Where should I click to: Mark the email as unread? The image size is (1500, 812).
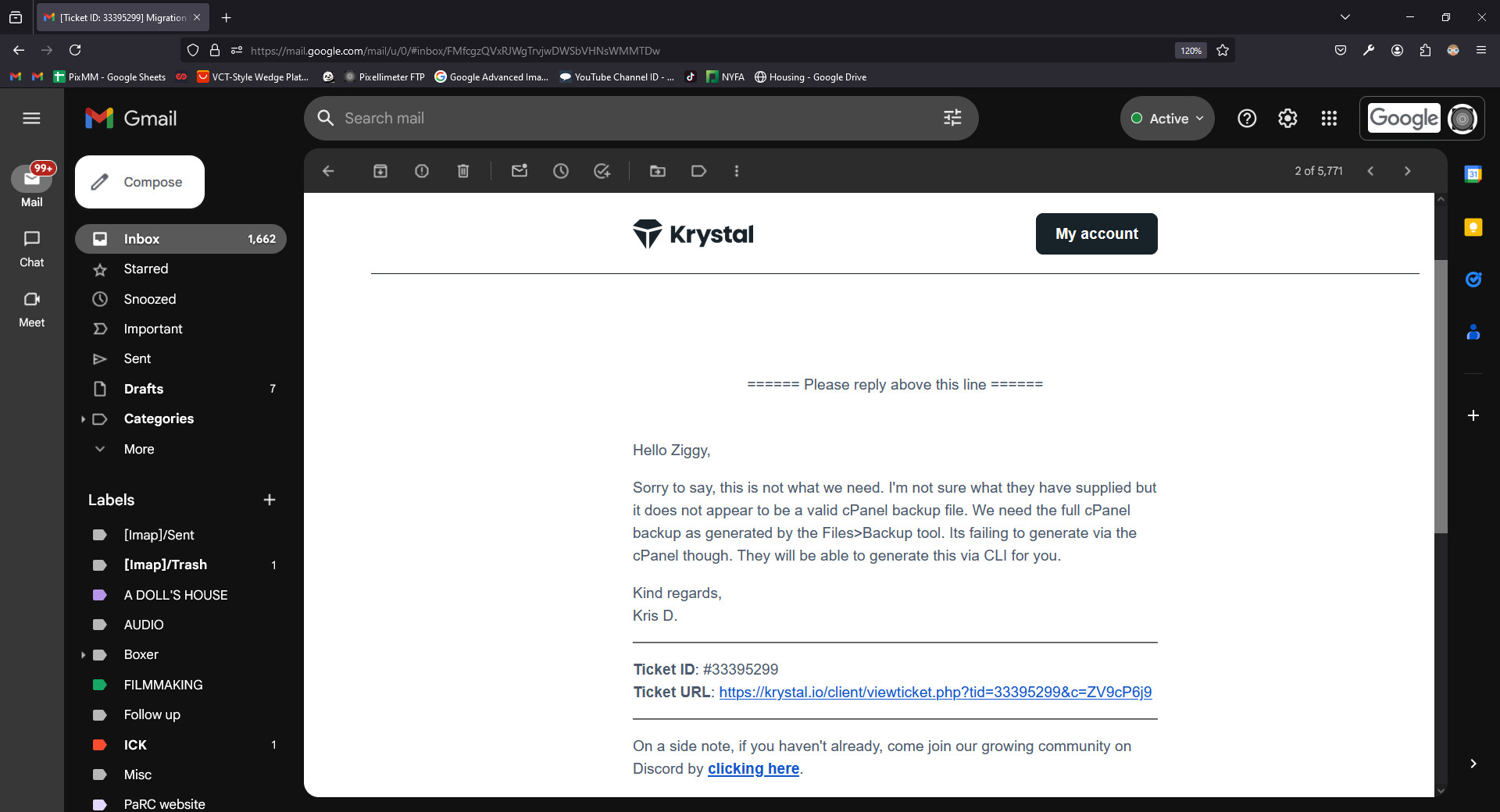coord(520,171)
